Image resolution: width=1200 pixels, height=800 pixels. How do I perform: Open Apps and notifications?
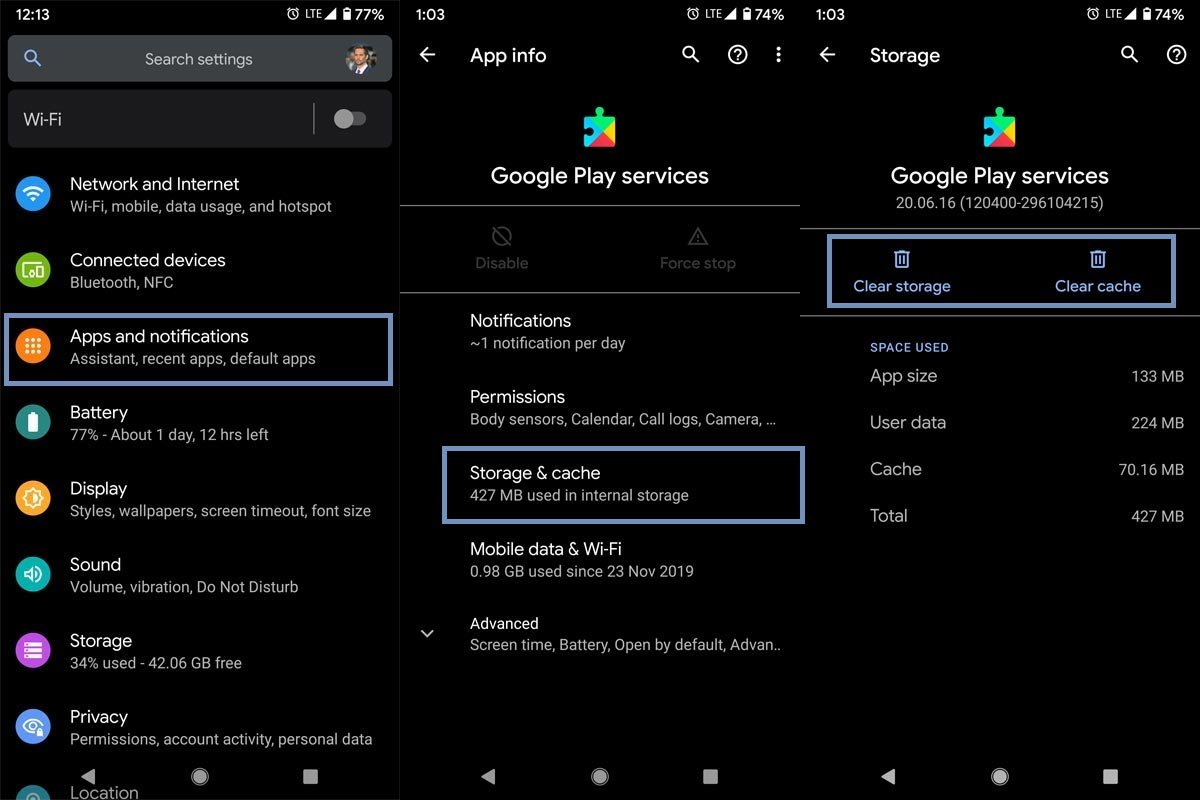point(198,347)
